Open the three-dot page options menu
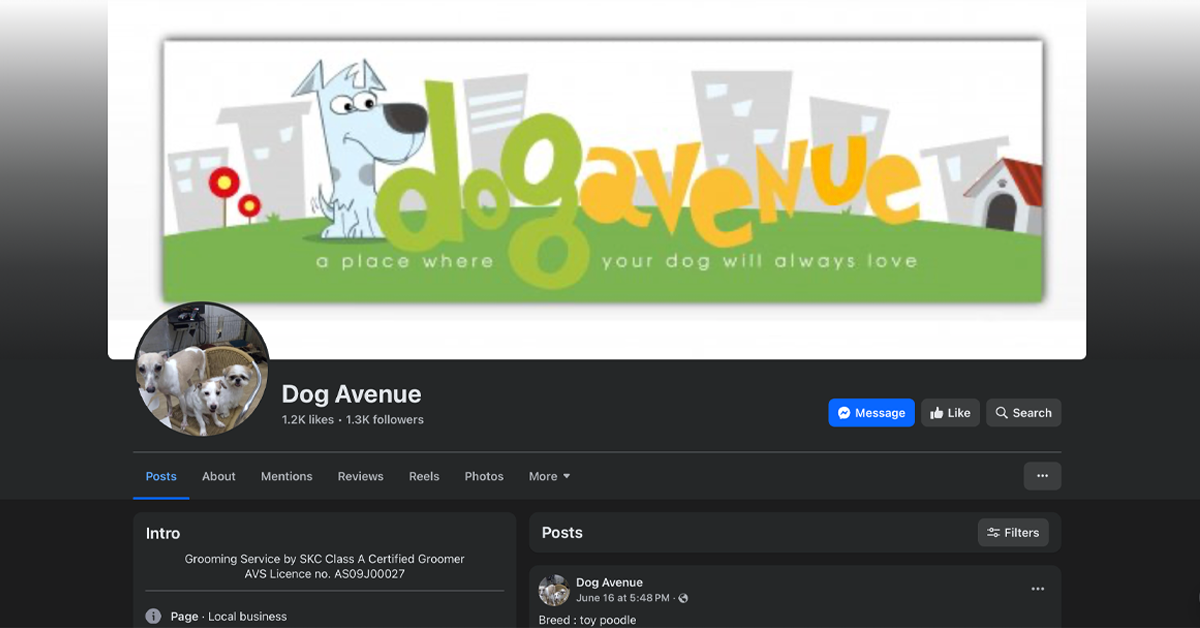Screen dimensions: 1200x628 [1042, 476]
